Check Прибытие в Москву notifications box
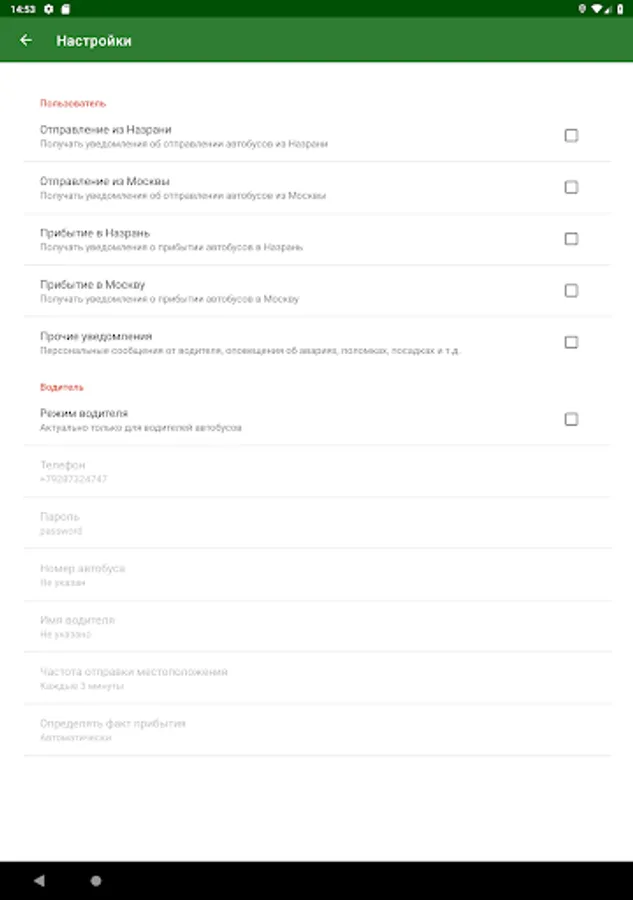Screen dimensions: 633x900 click(x=571, y=291)
